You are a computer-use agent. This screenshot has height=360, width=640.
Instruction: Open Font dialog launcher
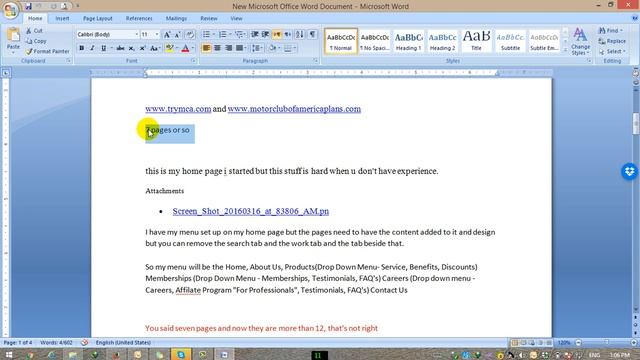coord(193,61)
